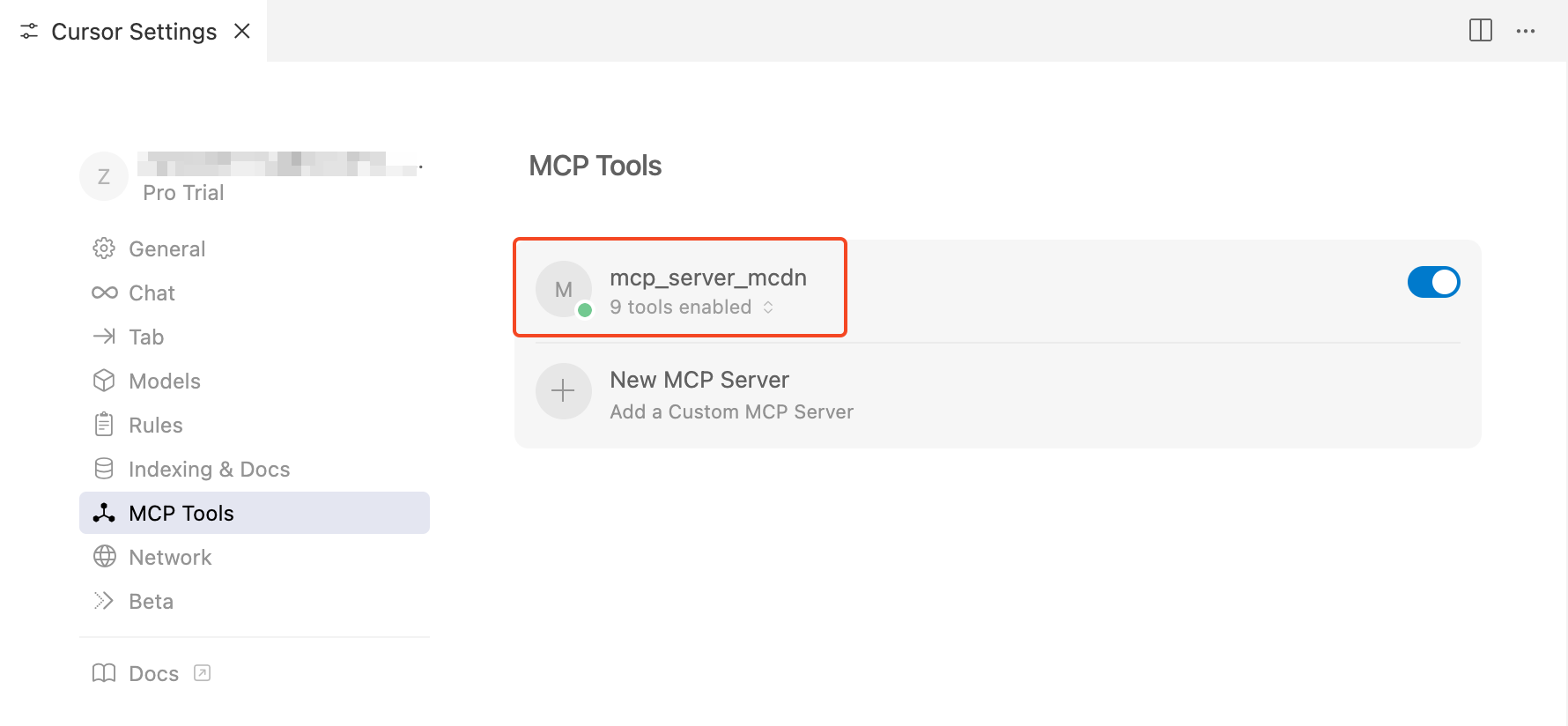1568x726 pixels.
Task: Go to Tab settings section
Action: (x=255, y=337)
